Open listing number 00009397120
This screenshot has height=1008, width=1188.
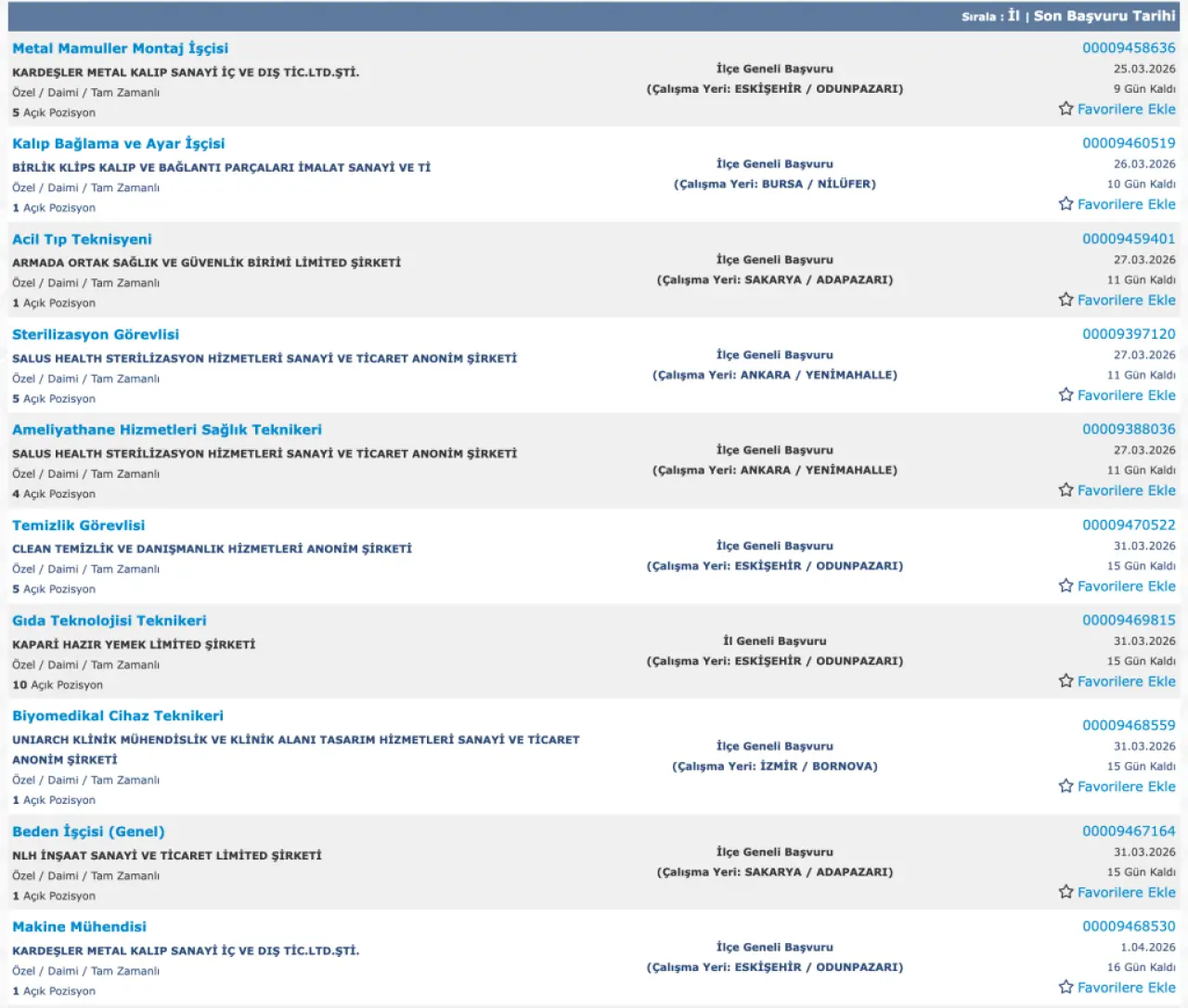[1128, 334]
